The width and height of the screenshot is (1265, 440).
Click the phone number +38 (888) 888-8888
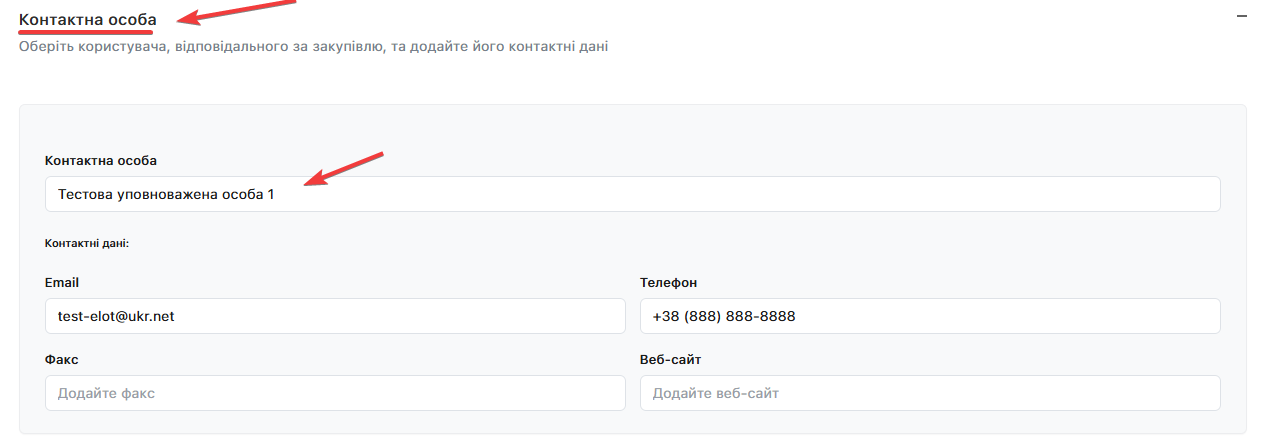pos(723,316)
